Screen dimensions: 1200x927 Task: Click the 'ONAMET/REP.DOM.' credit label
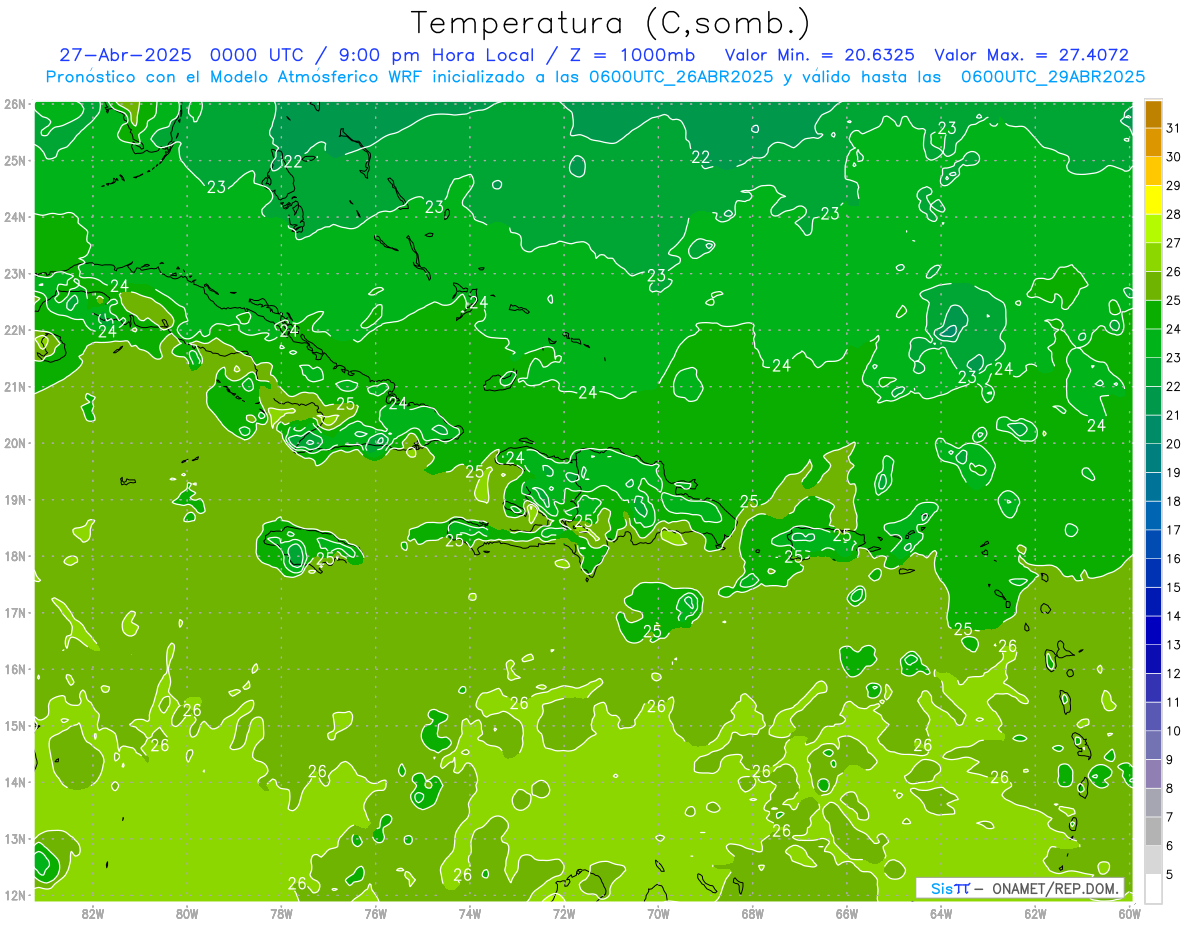1056,888
